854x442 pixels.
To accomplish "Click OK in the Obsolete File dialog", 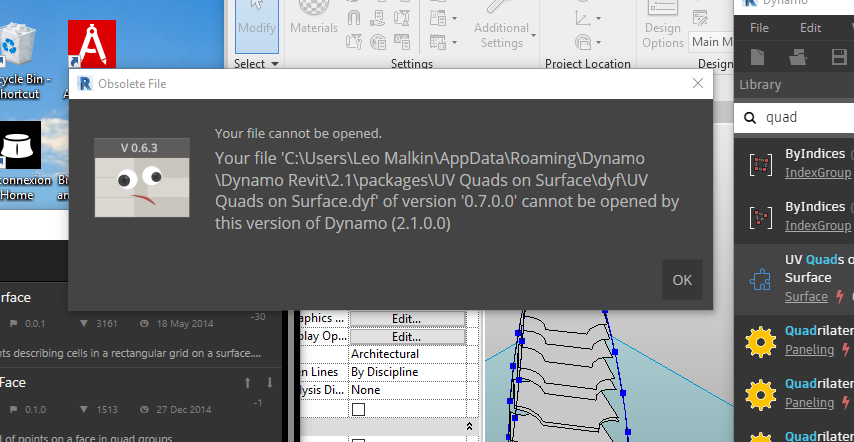I will (x=682, y=280).
